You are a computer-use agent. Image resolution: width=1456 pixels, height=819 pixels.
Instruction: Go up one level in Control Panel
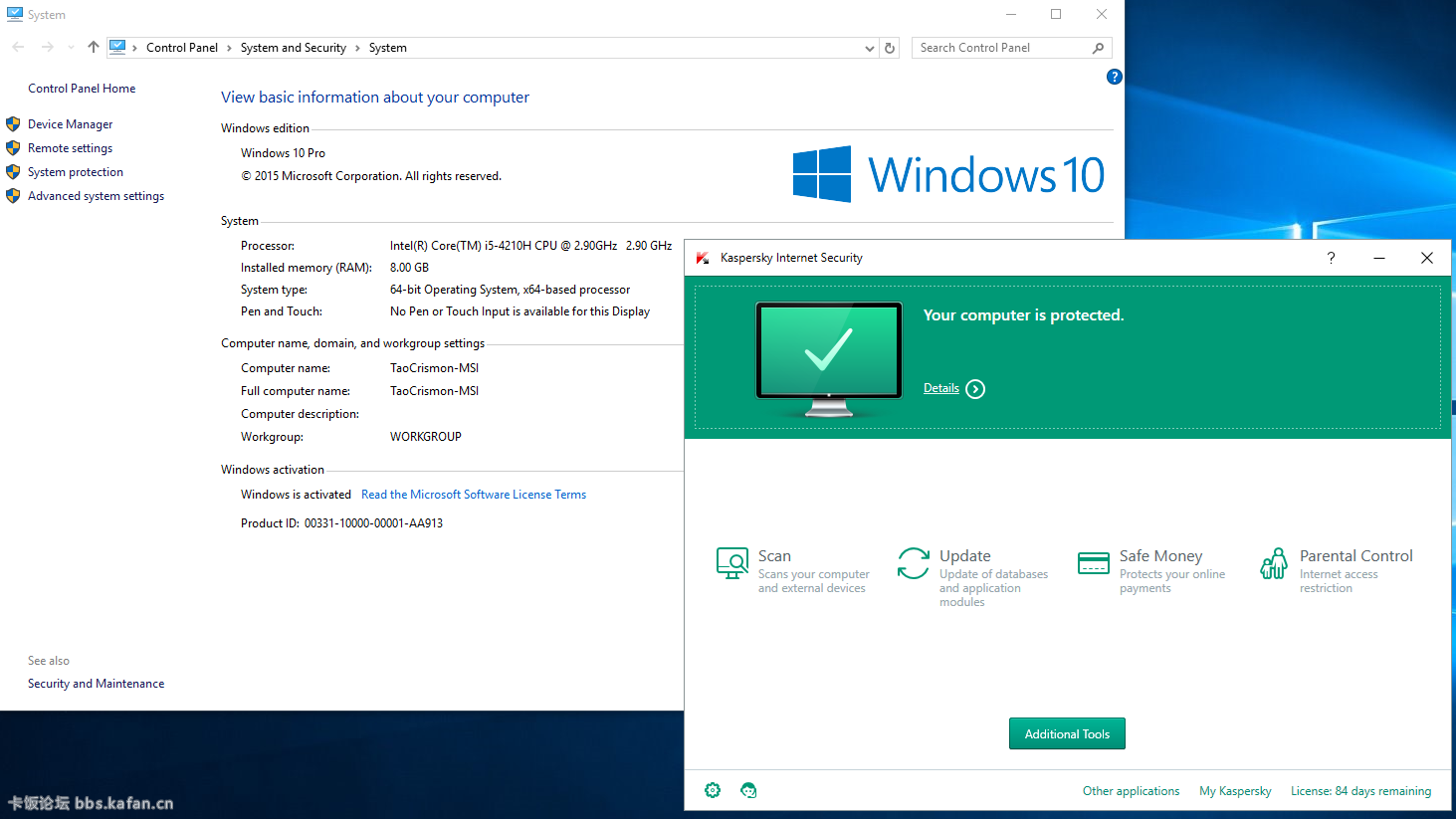(94, 47)
